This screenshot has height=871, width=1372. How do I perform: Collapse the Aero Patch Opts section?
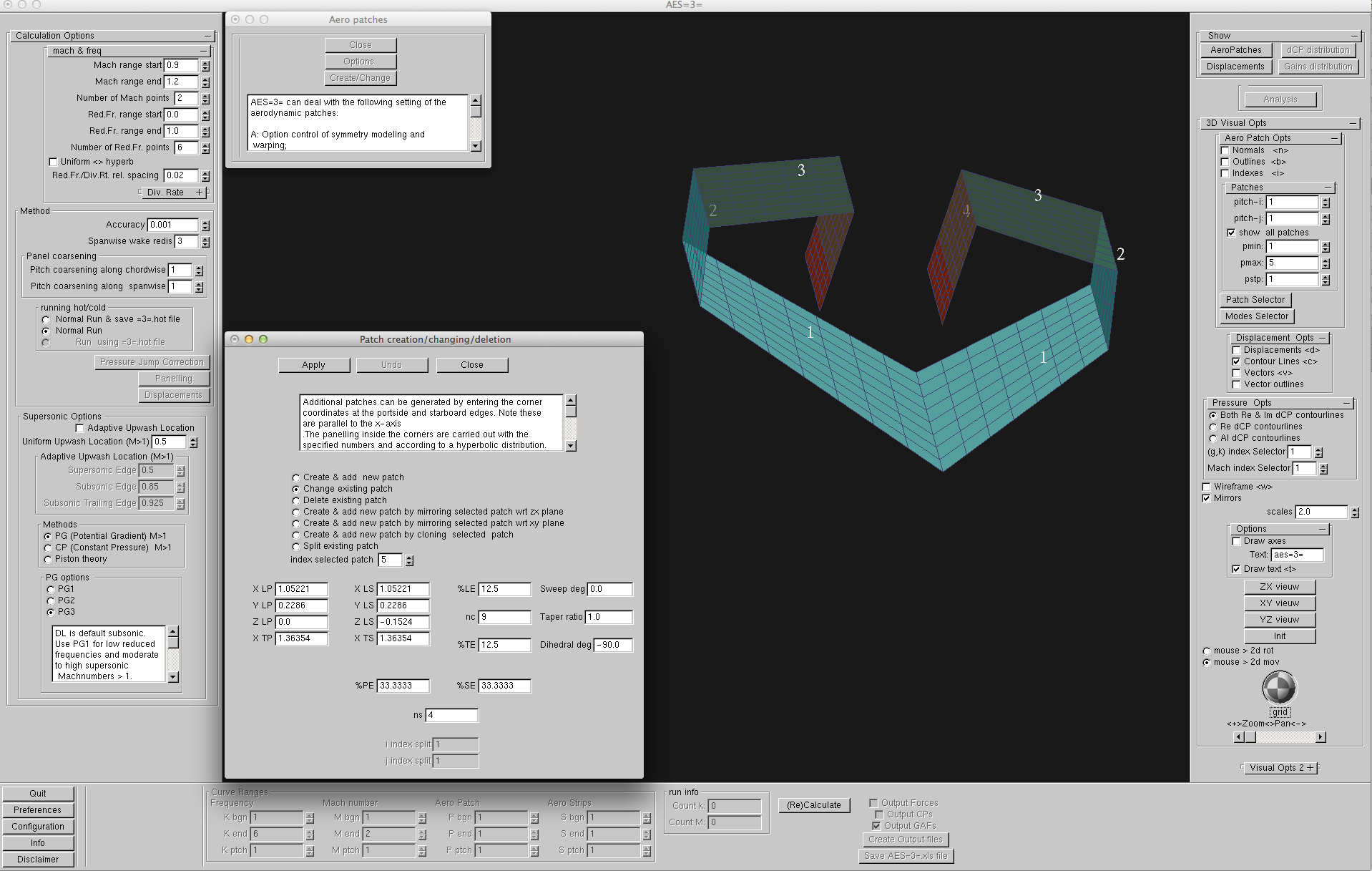click(1335, 138)
